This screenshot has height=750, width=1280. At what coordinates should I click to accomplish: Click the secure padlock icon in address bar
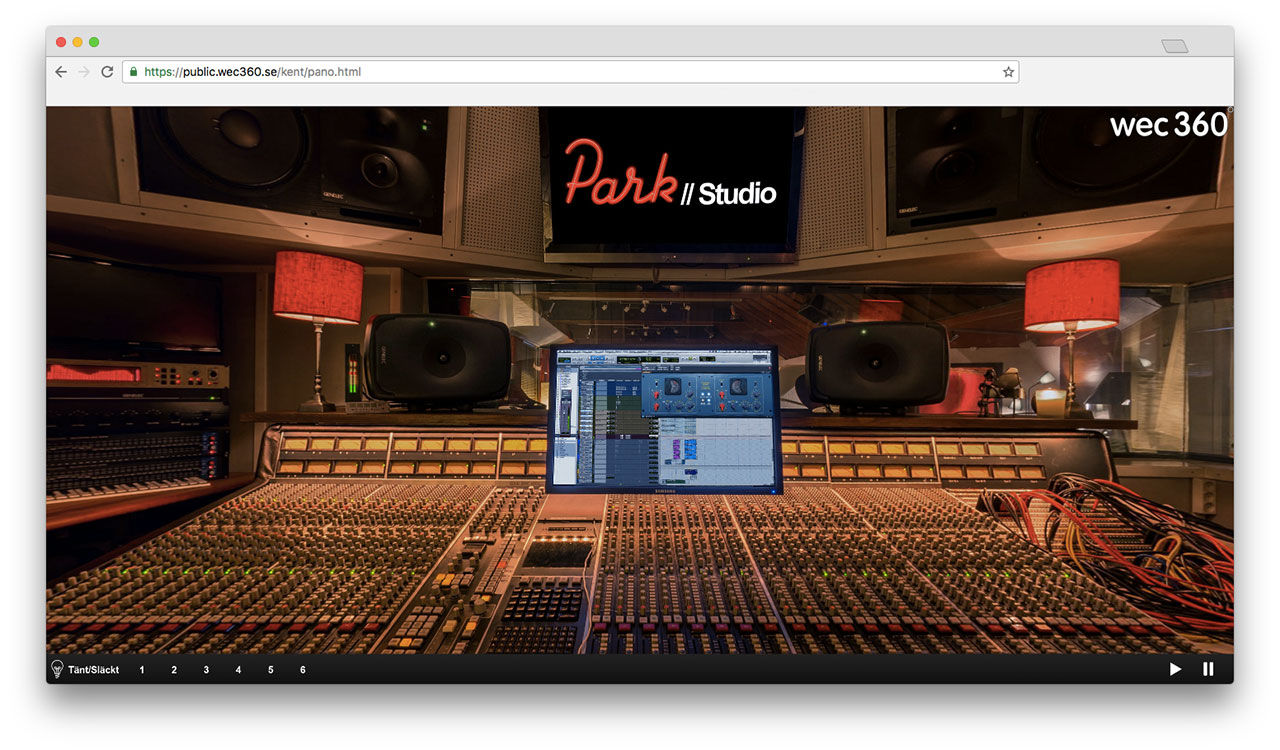point(132,71)
